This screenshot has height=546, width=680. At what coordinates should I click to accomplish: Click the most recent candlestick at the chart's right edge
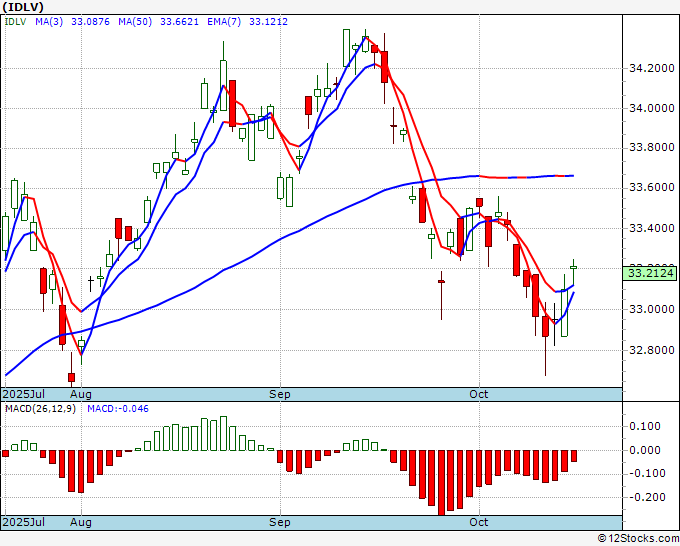tap(573, 268)
